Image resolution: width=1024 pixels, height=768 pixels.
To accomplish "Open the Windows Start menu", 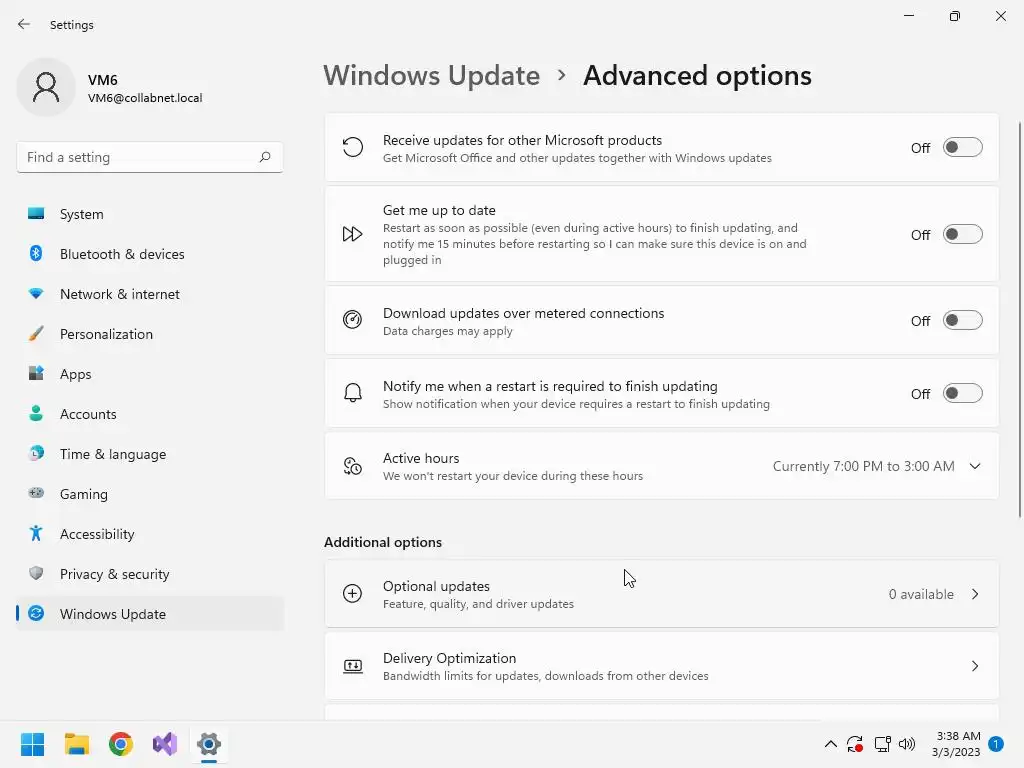I will pos(32,744).
